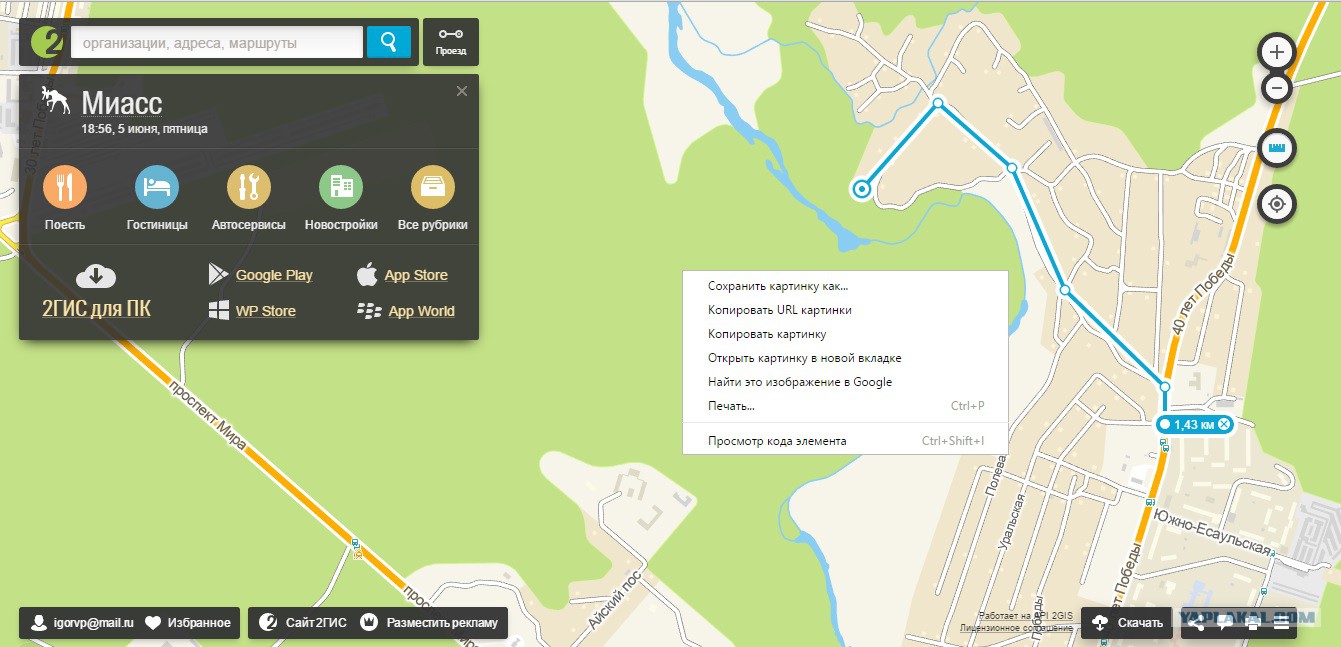This screenshot has height=647, width=1341.
Task: Open Лицензионное соглашение link
Action: pos(1016,628)
